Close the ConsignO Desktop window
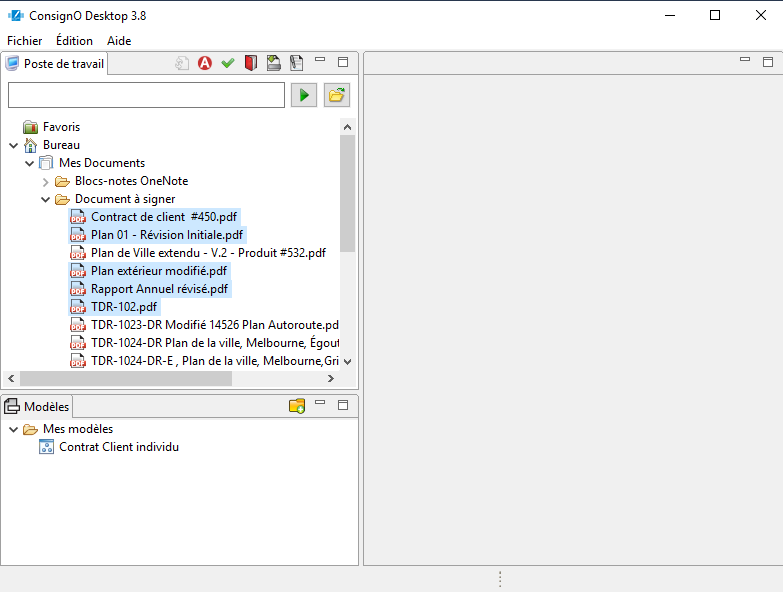The image size is (783, 592). (x=761, y=15)
